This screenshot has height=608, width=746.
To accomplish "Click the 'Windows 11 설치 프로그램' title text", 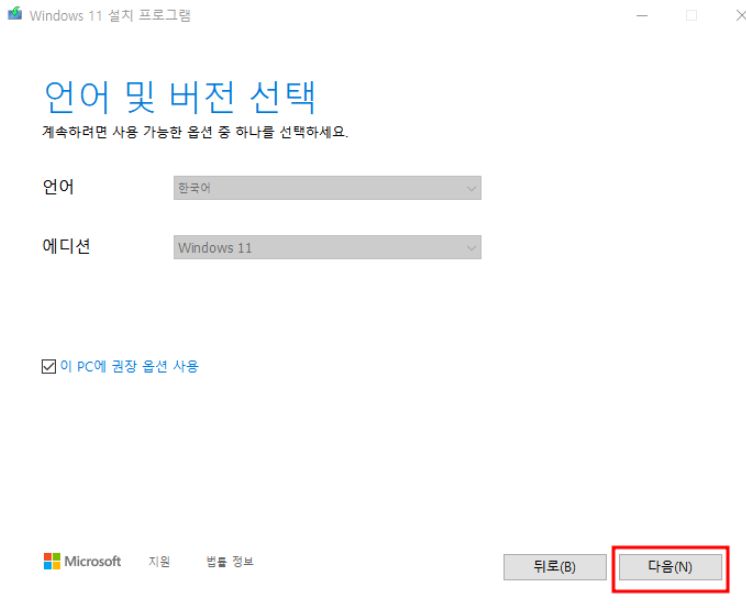I will 110,15.
